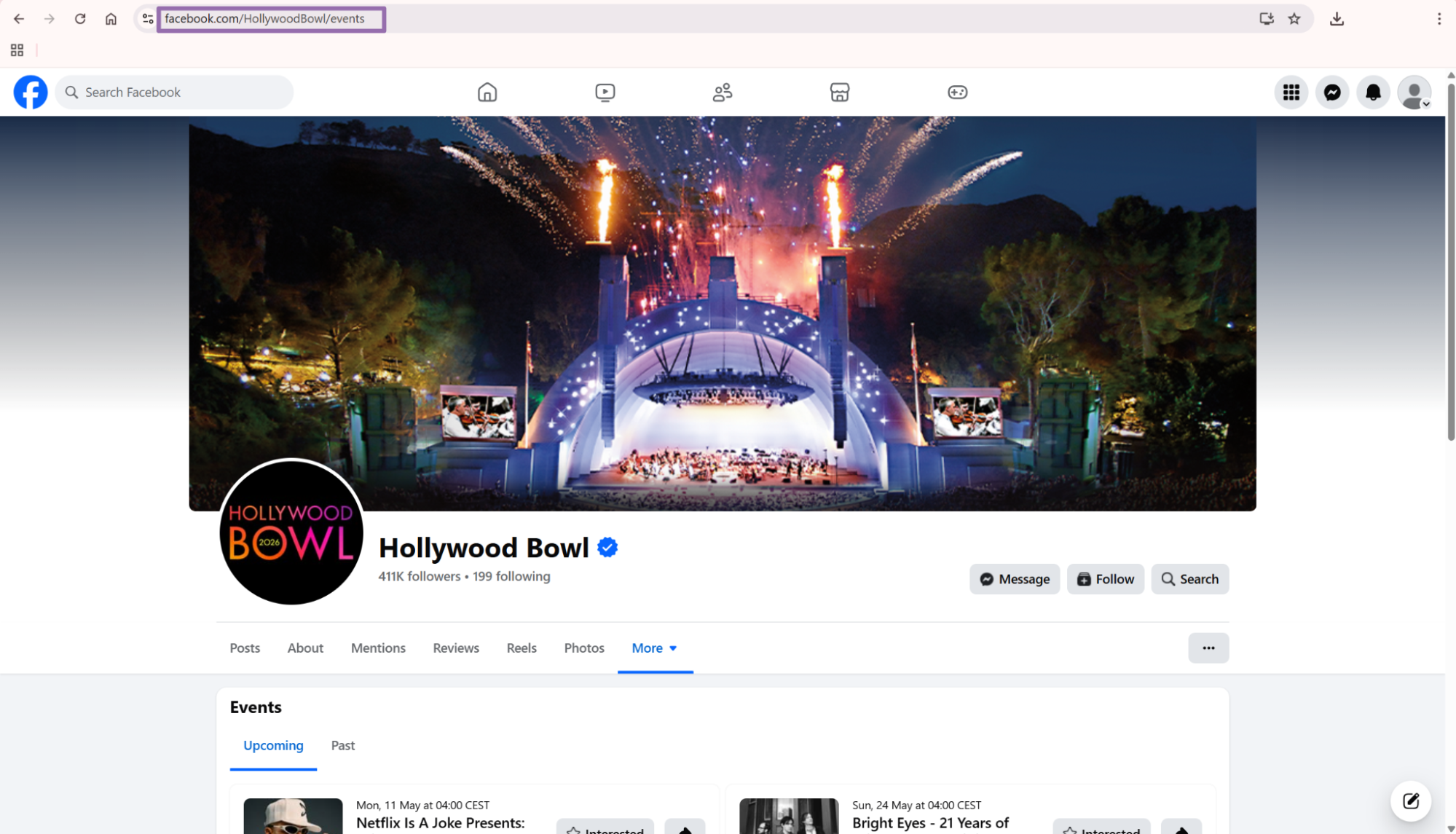
Task: Click the Netflix Is A Joke event thumbnail
Action: coord(293,816)
